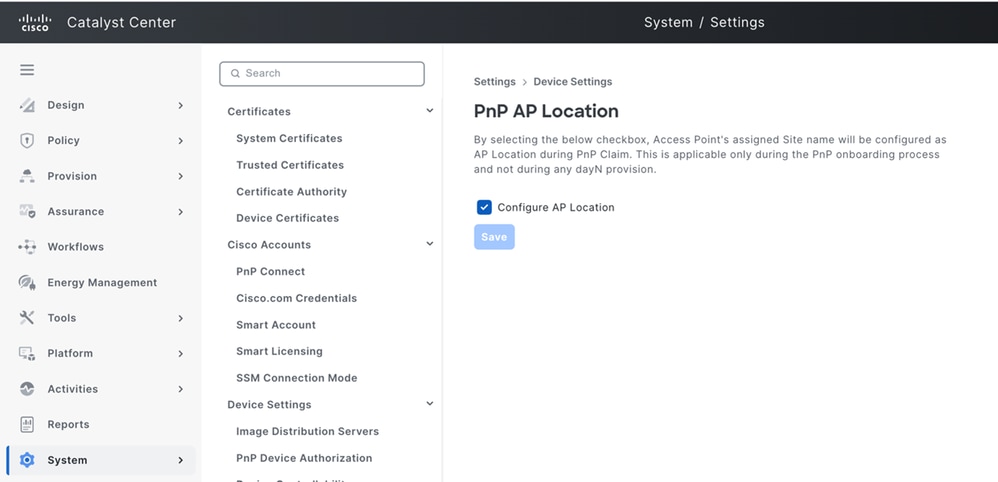998x482 pixels.
Task: Open the Assurance icon
Action: tap(27, 211)
